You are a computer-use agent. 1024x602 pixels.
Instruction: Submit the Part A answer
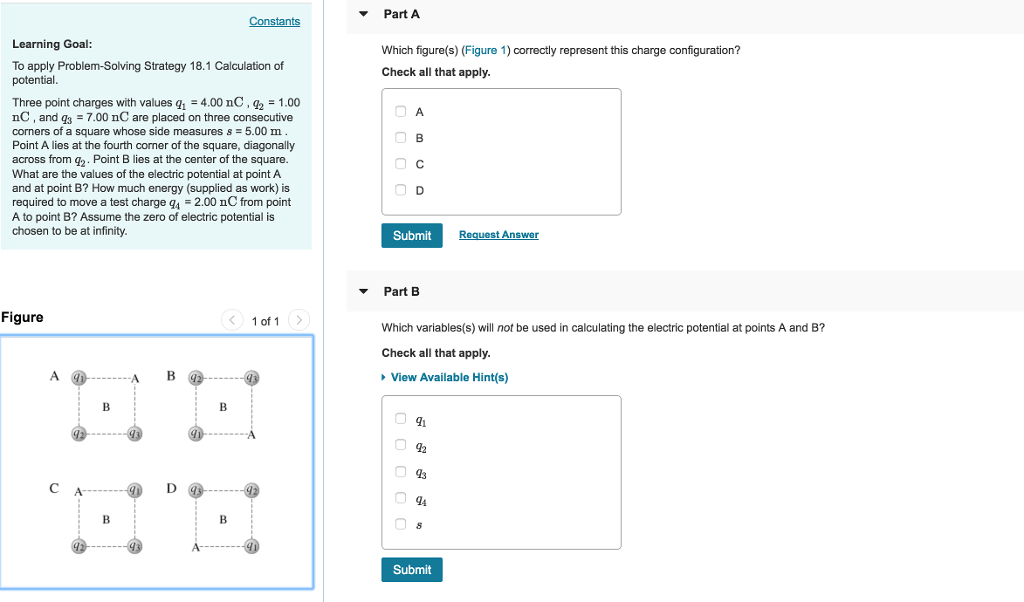click(x=411, y=235)
